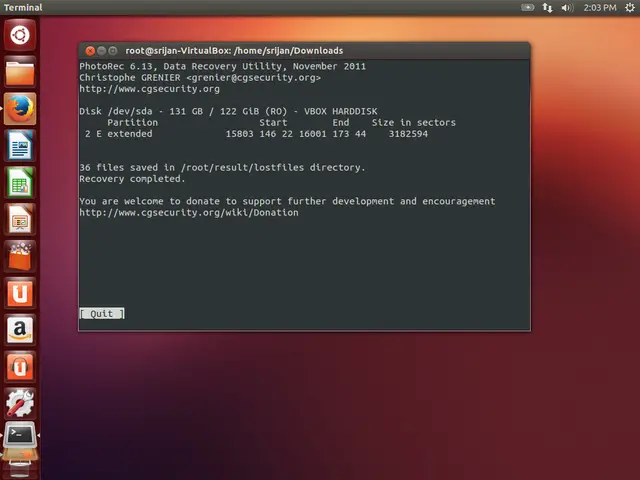The height and width of the screenshot is (480, 640).
Task: Open the network indicator arrows
Action: (x=547, y=7)
